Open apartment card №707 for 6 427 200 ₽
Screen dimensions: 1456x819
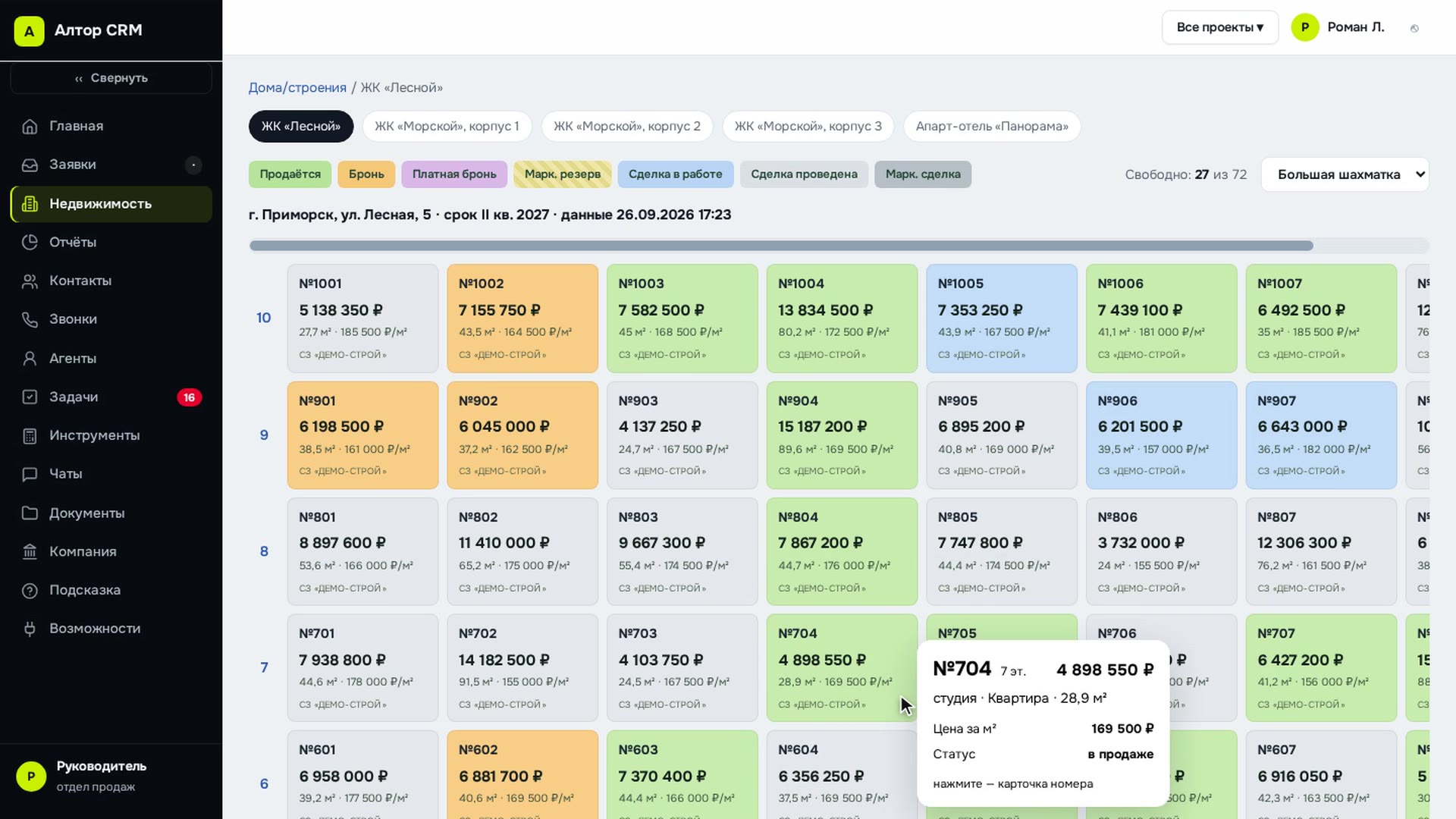tap(1322, 668)
